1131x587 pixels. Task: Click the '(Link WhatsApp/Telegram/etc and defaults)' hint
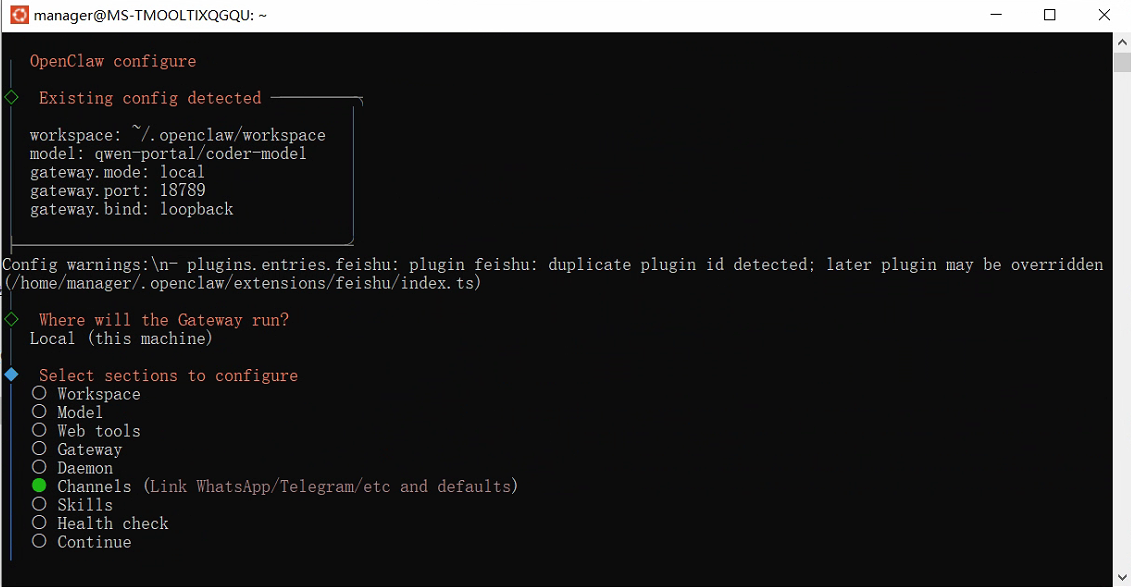pos(330,486)
